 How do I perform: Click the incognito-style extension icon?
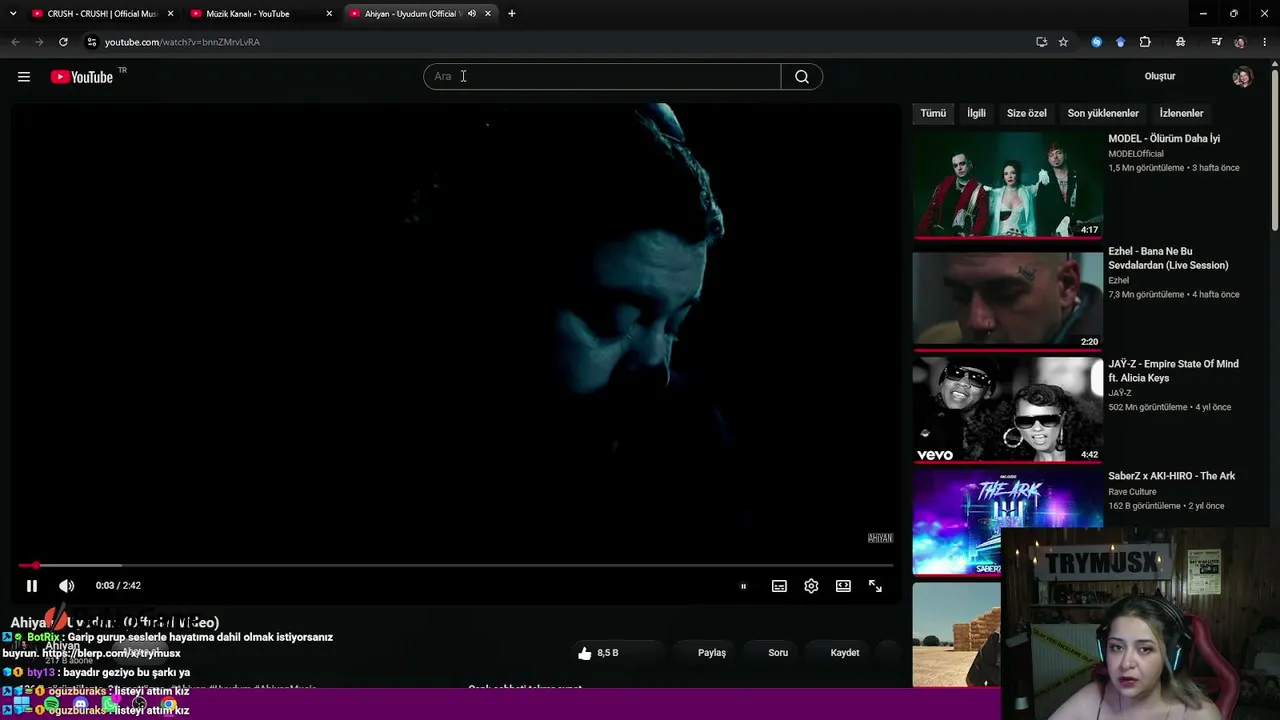[x=1181, y=42]
